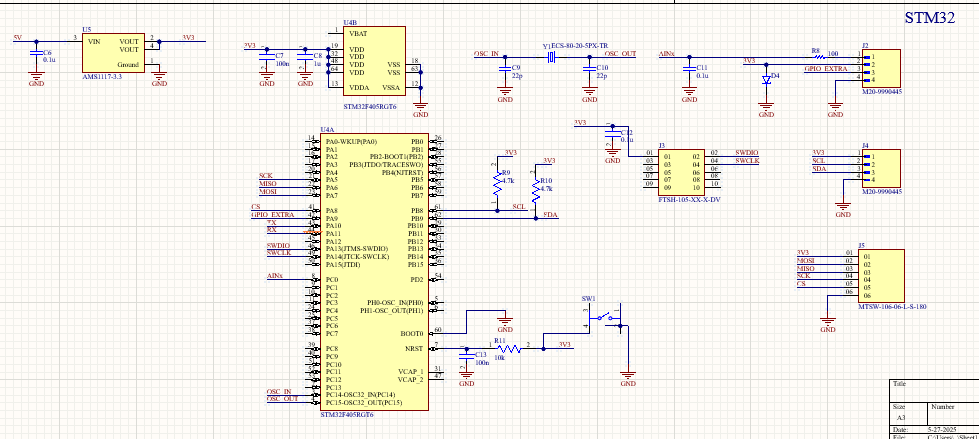Click the BOOT0 pin name on U4A
The image size is (979, 439).
(413, 333)
